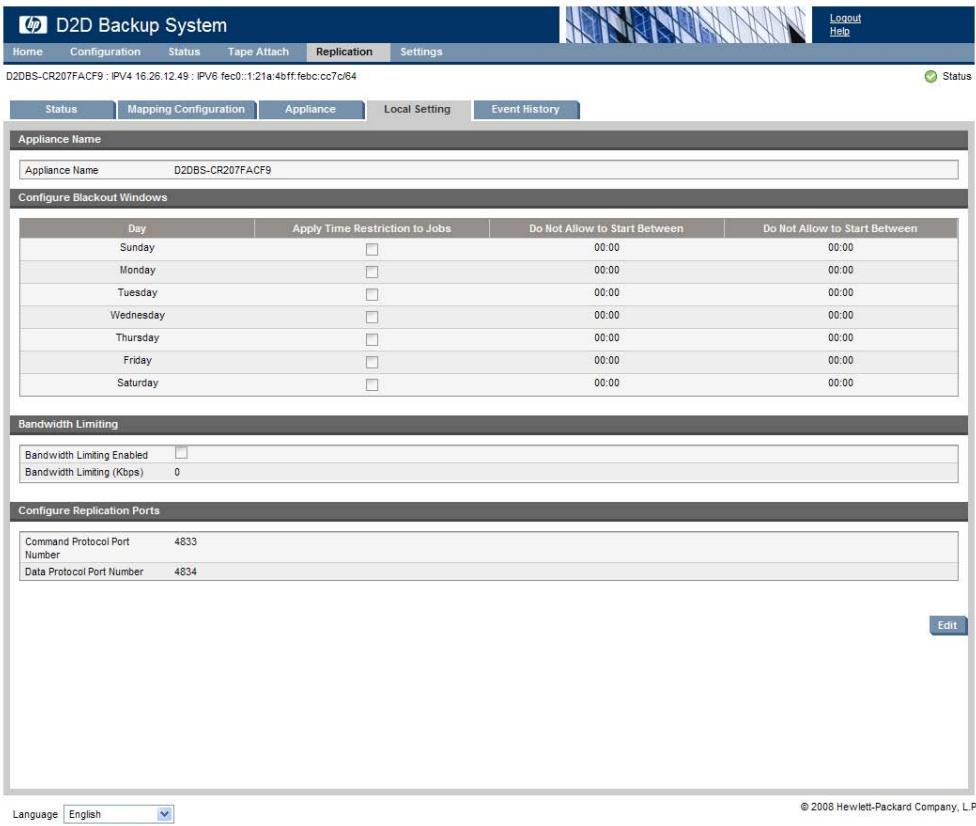Switch to Mapping Configuration tab
This screenshot has width=976, height=826.
tap(187, 110)
